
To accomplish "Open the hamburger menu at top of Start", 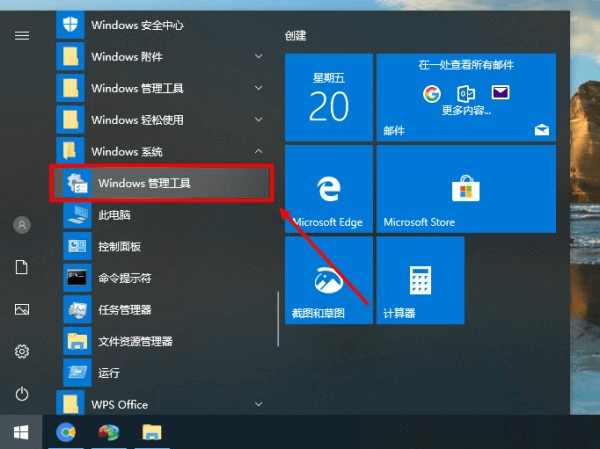I will [x=22, y=36].
